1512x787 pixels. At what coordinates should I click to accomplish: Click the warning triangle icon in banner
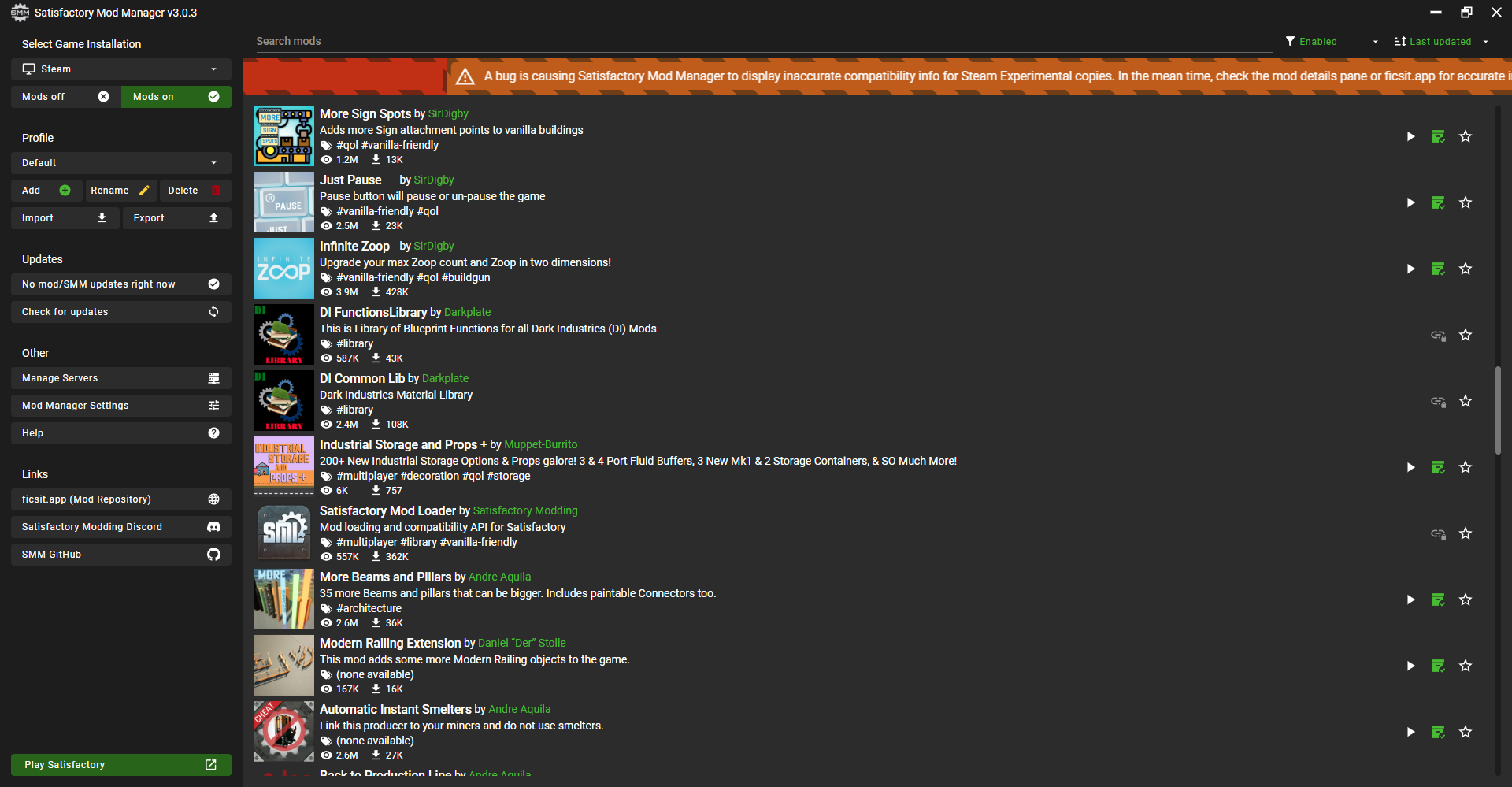pos(465,76)
